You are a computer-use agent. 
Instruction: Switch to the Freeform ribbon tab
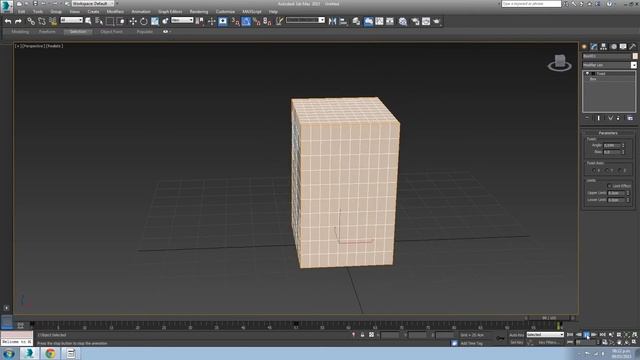click(47, 31)
